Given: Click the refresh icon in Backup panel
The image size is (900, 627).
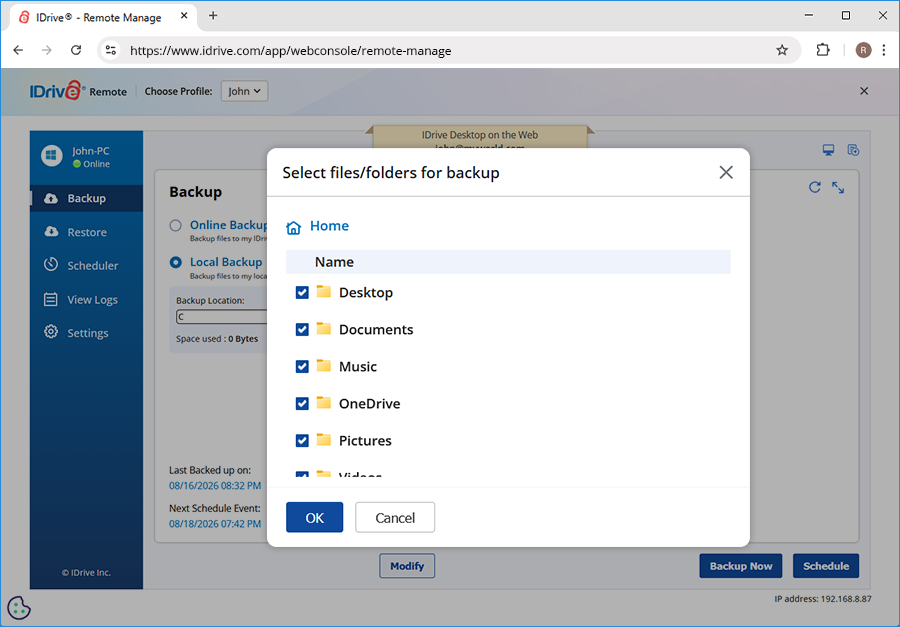Looking at the screenshot, I should point(814,187).
